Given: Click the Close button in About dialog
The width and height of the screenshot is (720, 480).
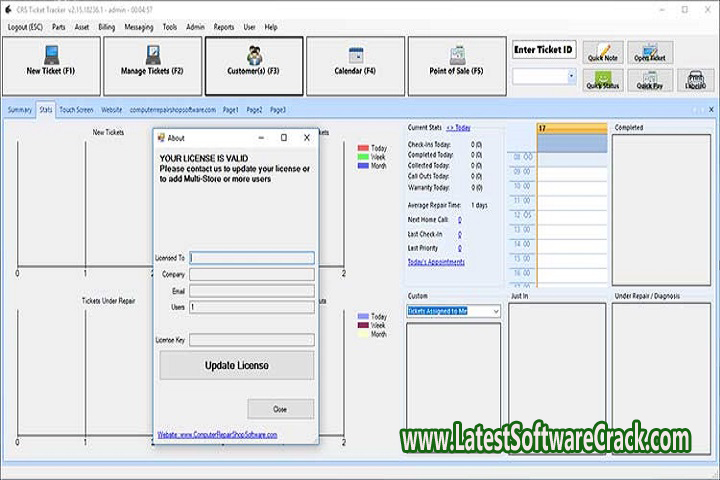Looking at the screenshot, I should 281,409.
